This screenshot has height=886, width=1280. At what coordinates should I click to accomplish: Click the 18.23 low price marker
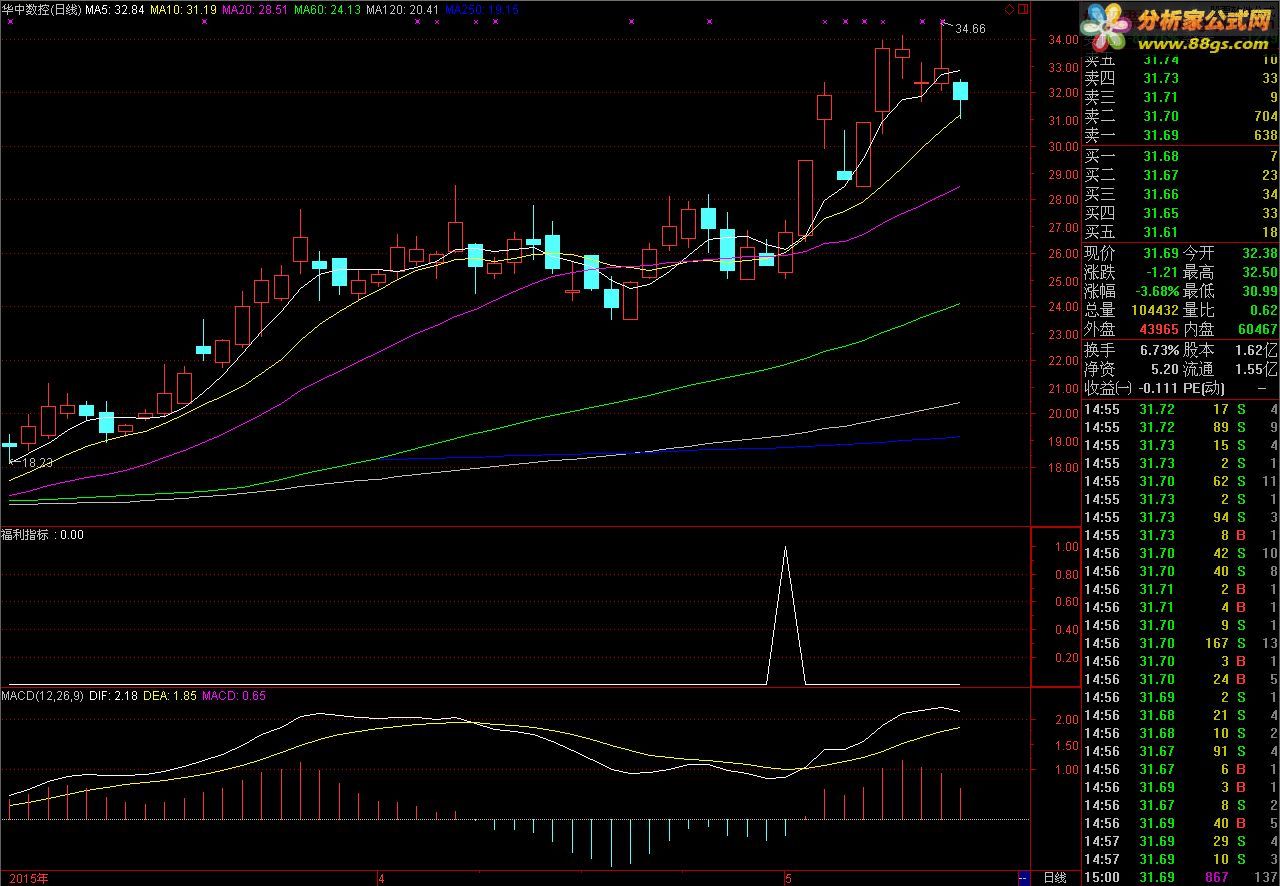click(36, 463)
